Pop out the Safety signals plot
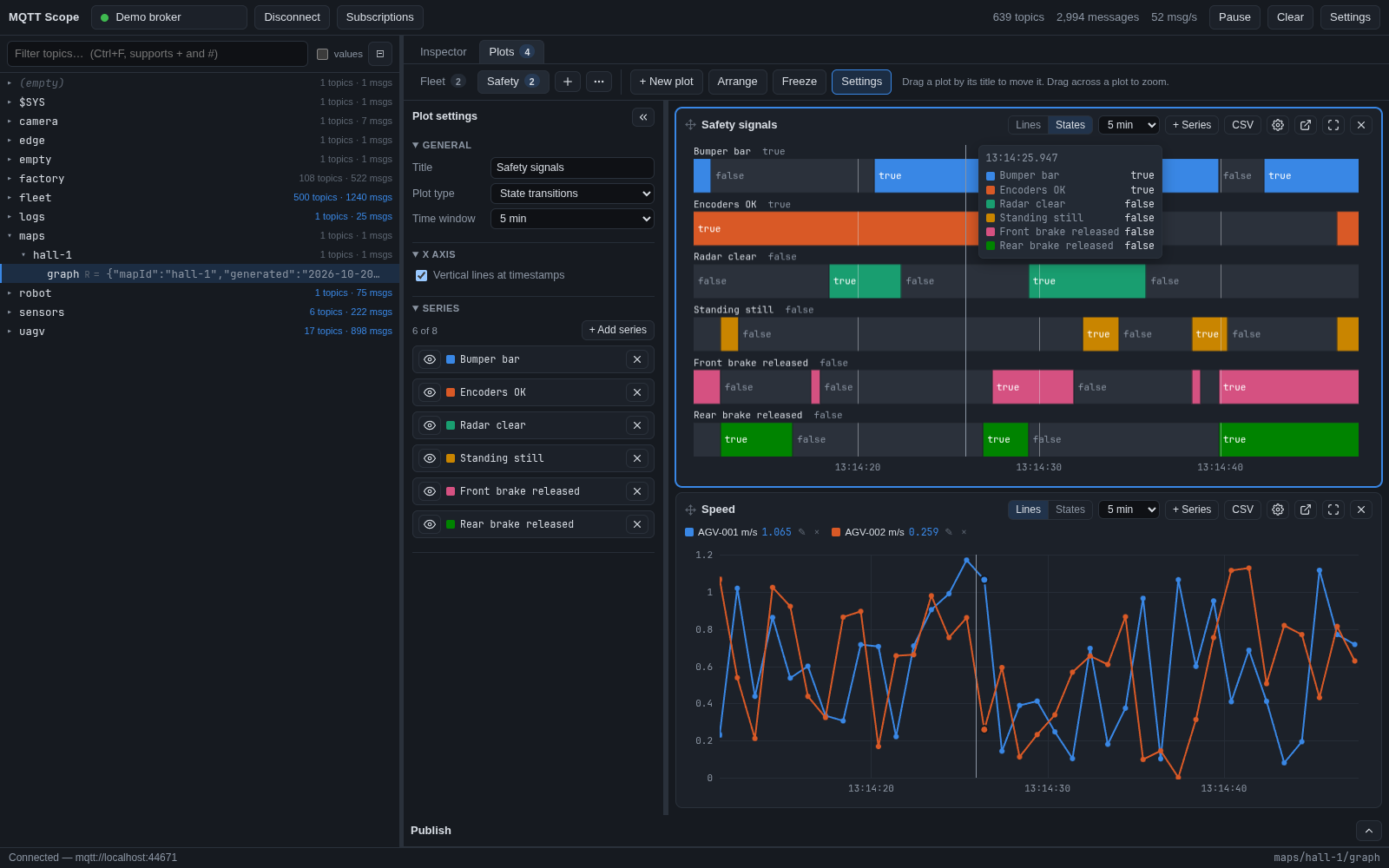This screenshot has height=868, width=1389. point(1306,125)
